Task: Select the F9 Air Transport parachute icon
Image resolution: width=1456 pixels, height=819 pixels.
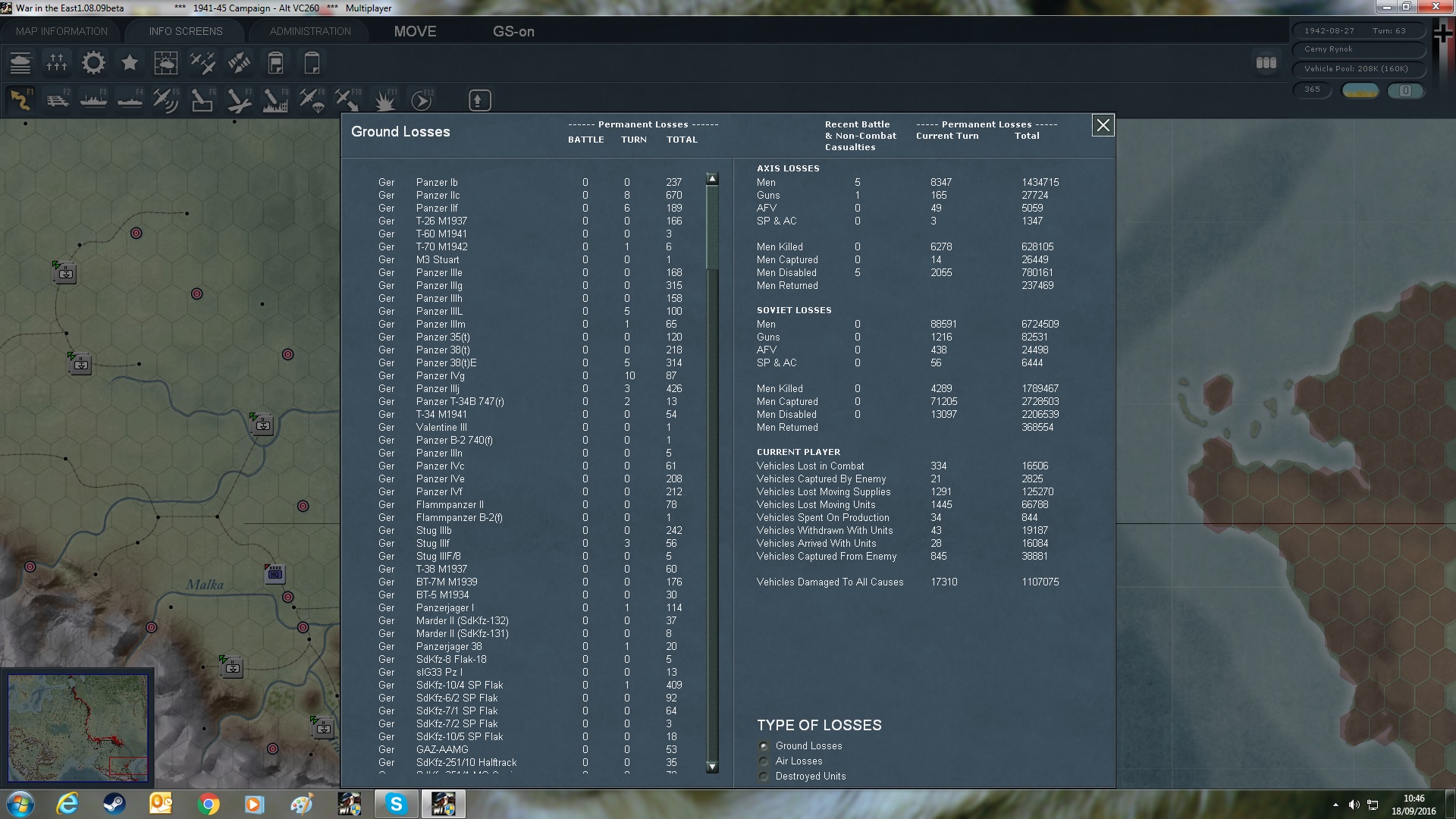Action: [x=312, y=101]
